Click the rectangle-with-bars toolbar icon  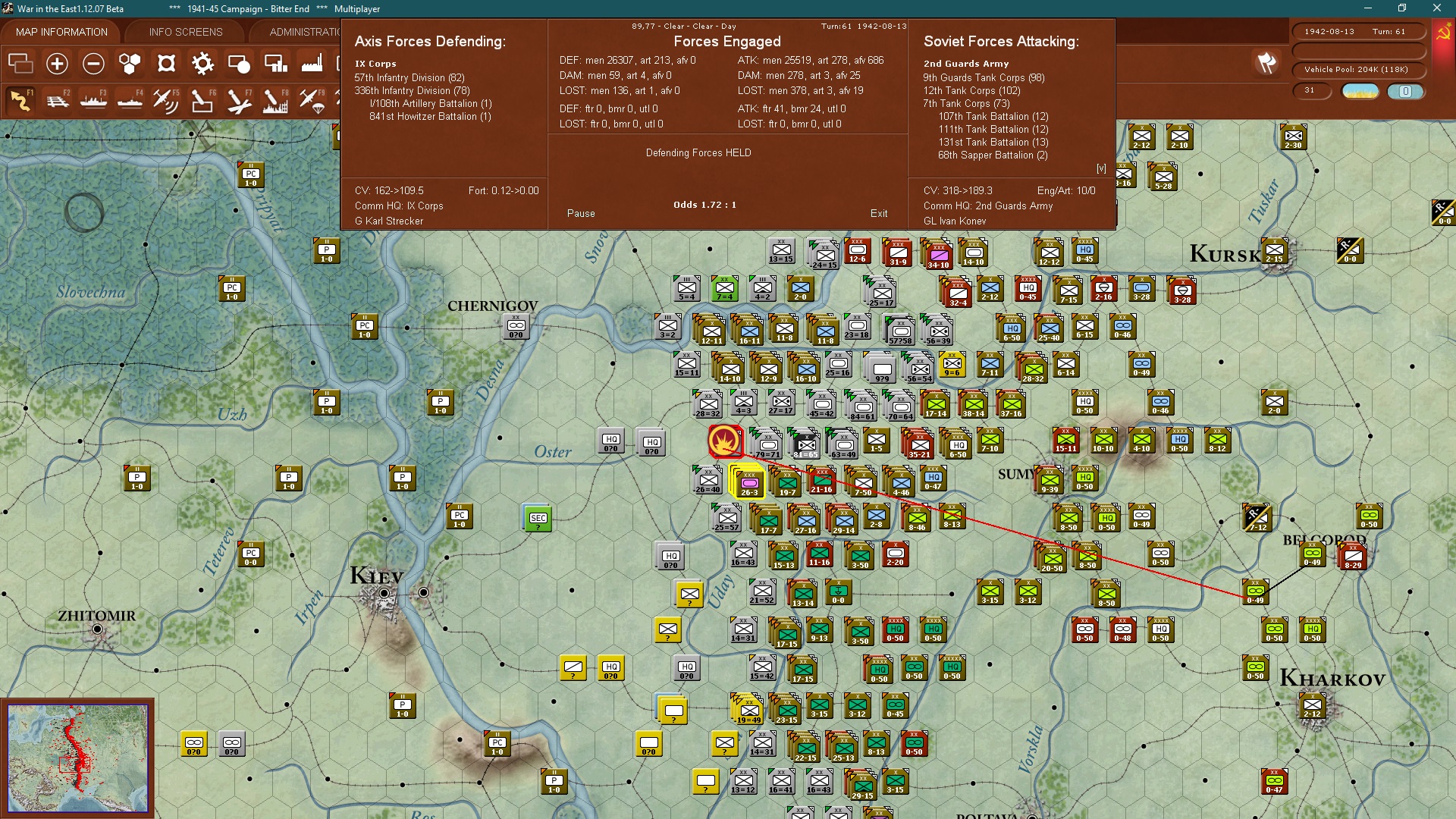click(275, 64)
